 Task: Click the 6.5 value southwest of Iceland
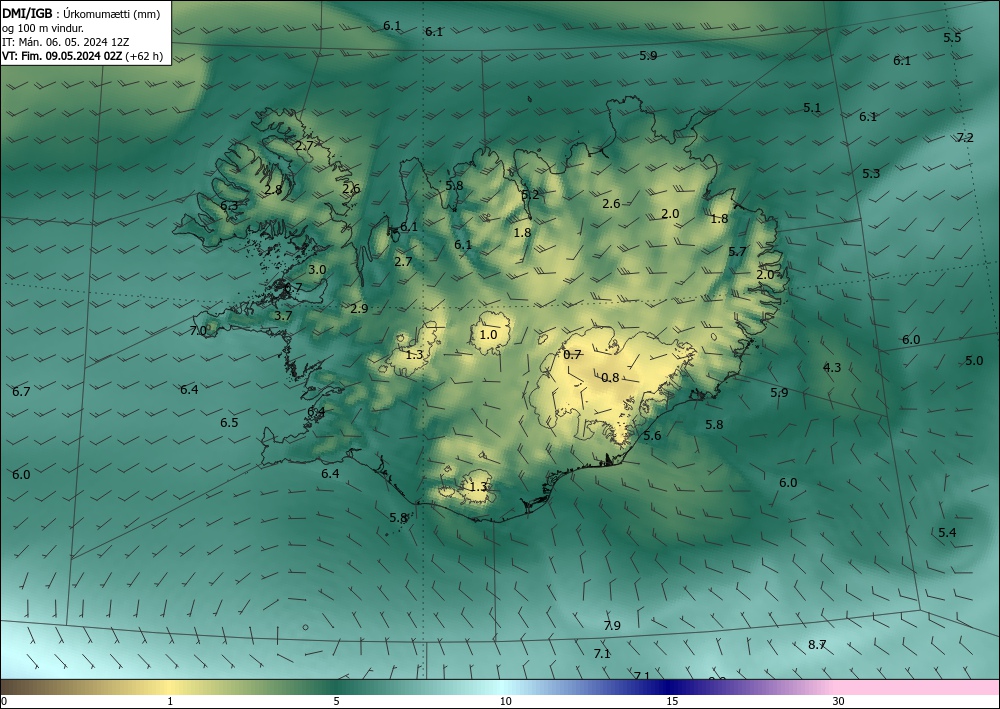pyautogui.click(x=229, y=423)
